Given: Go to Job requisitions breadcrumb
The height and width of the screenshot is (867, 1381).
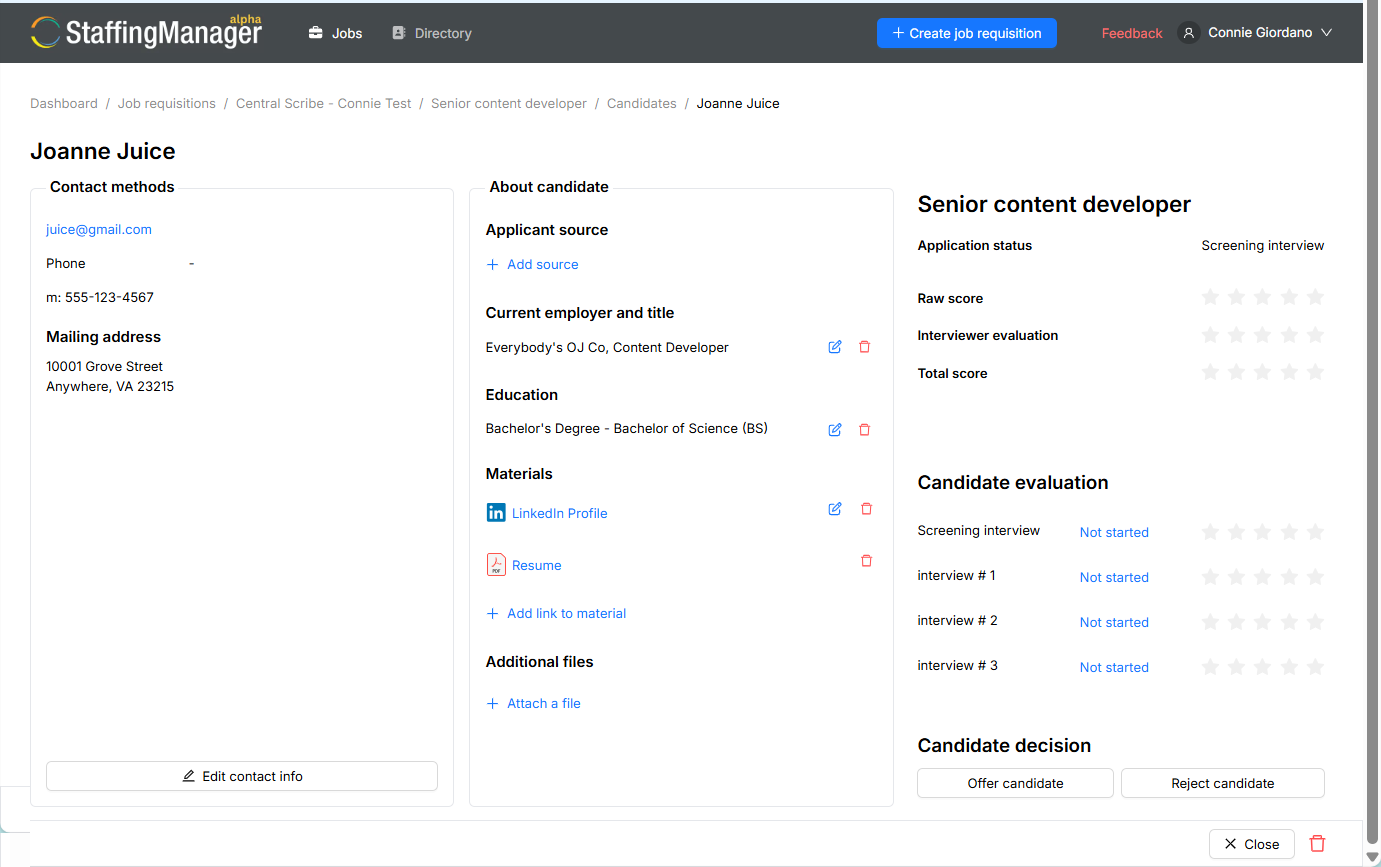Looking at the screenshot, I should 167,103.
